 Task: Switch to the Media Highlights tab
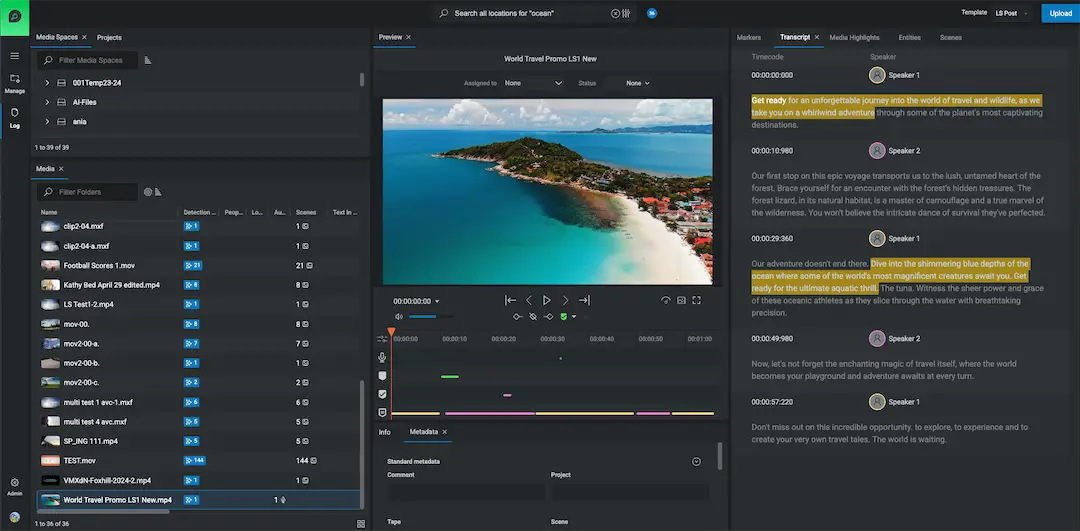tap(854, 37)
